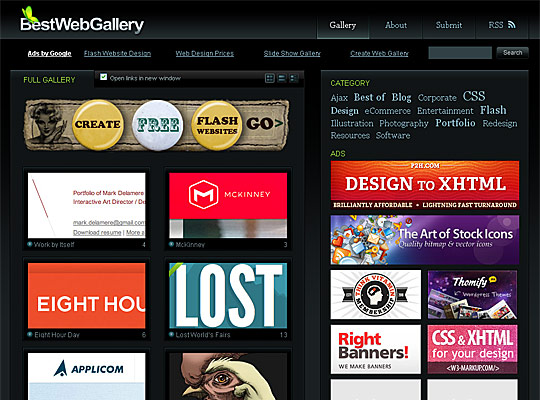Select the eCommerce category
The height and width of the screenshot is (400, 540).
click(388, 111)
